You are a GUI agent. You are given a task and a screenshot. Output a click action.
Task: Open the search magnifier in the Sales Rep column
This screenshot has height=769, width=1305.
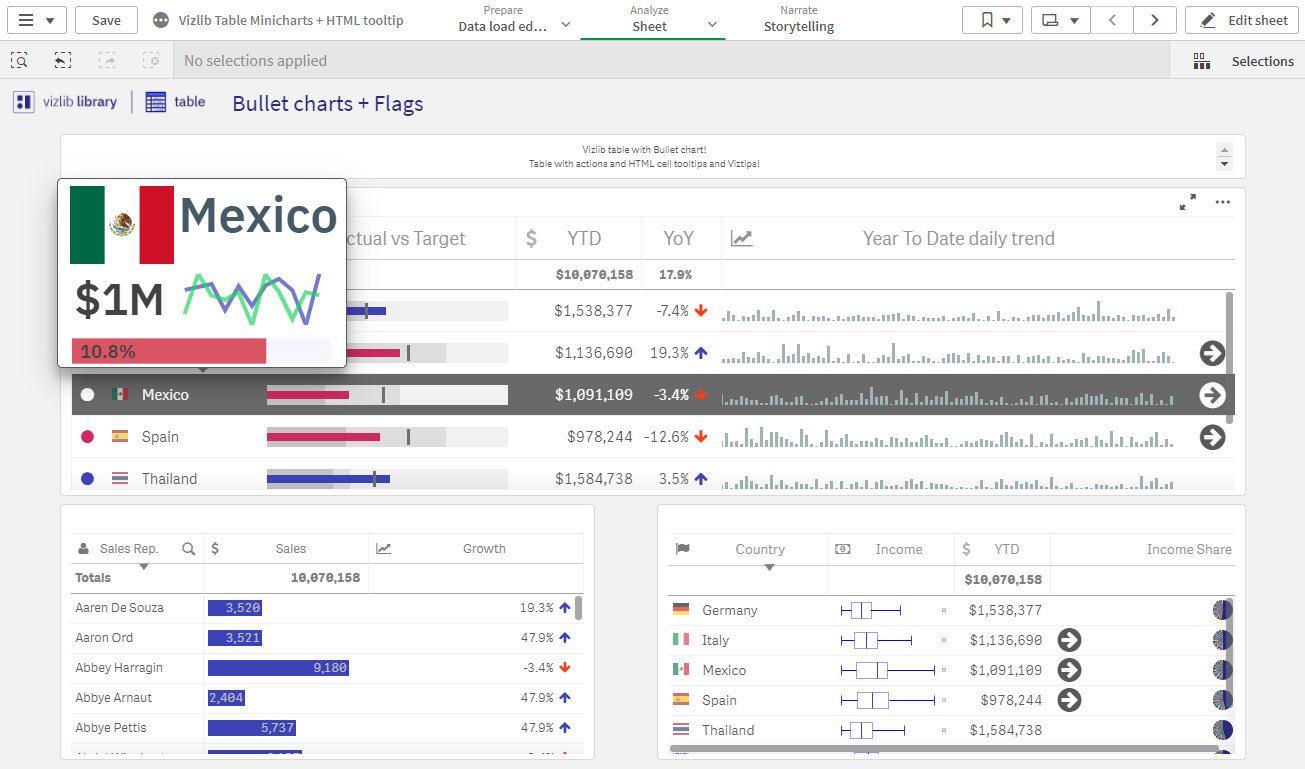click(188, 548)
